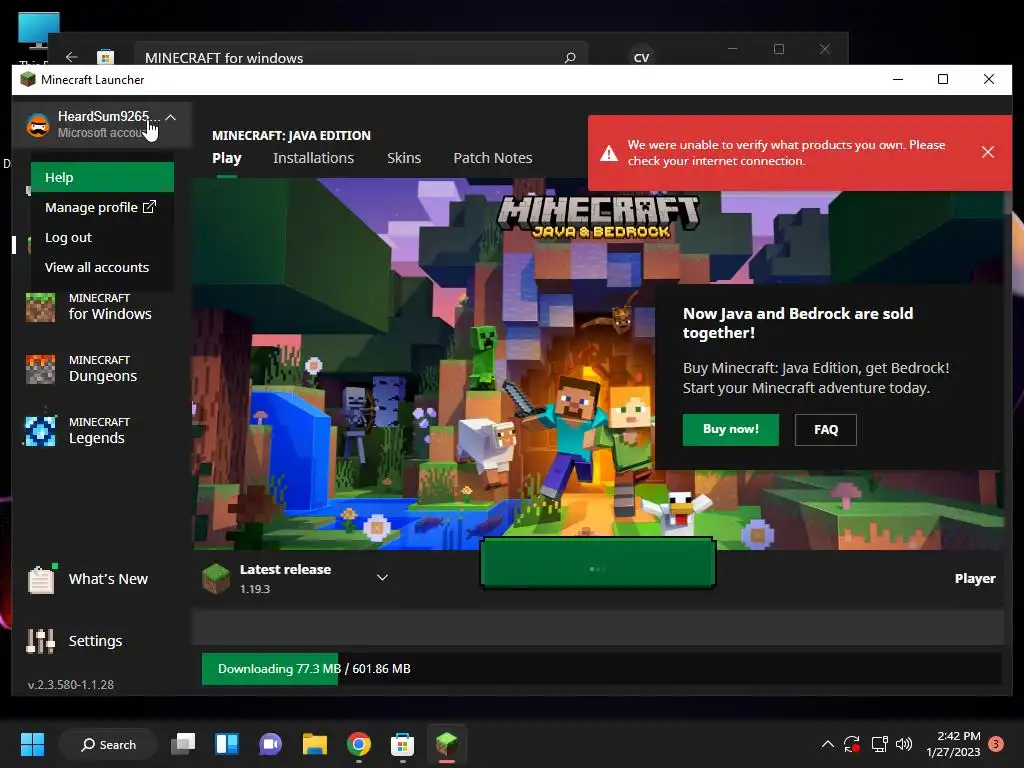Open Task View on the taskbar

pos(183,744)
